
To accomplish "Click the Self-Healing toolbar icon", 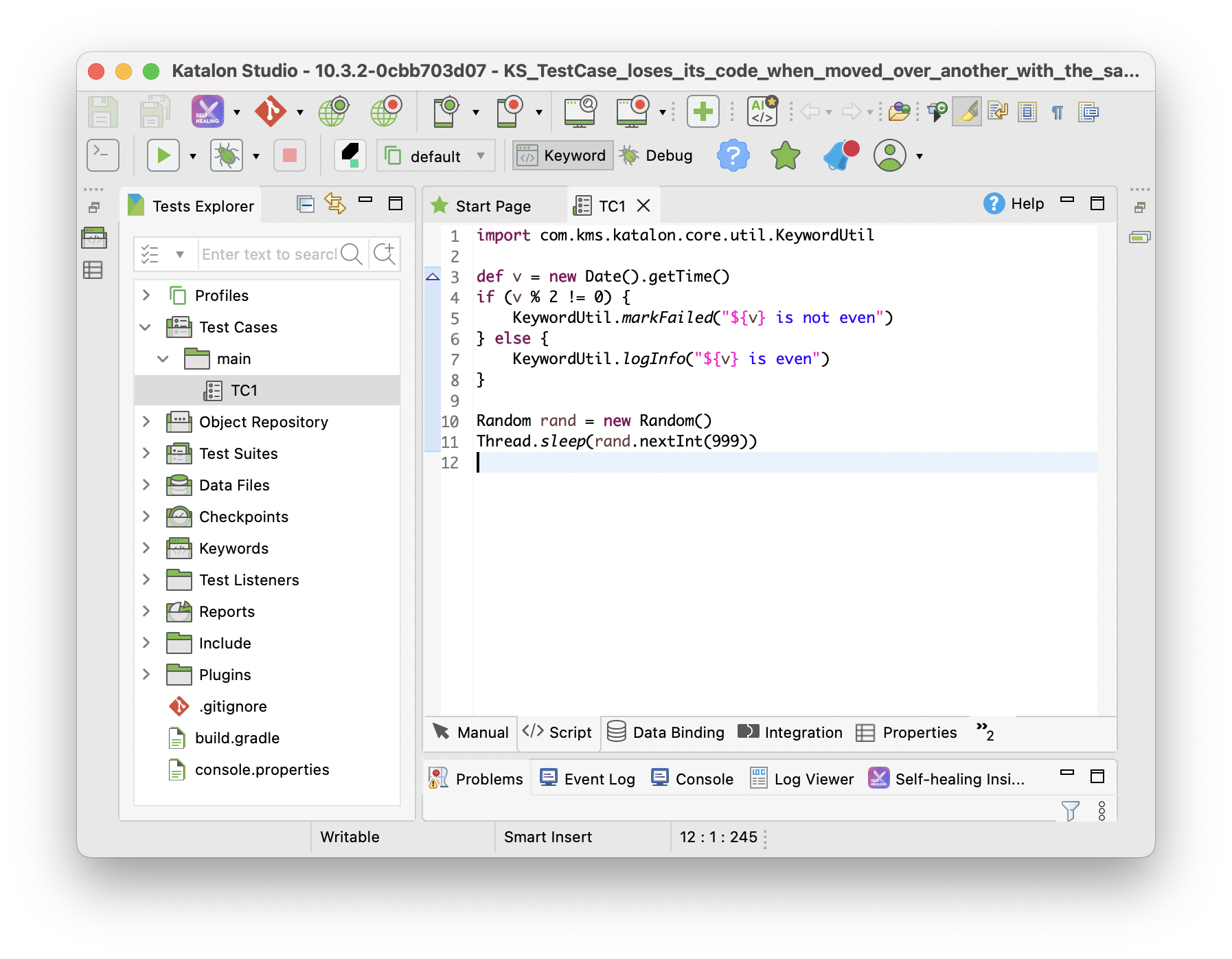I will coord(207,111).
